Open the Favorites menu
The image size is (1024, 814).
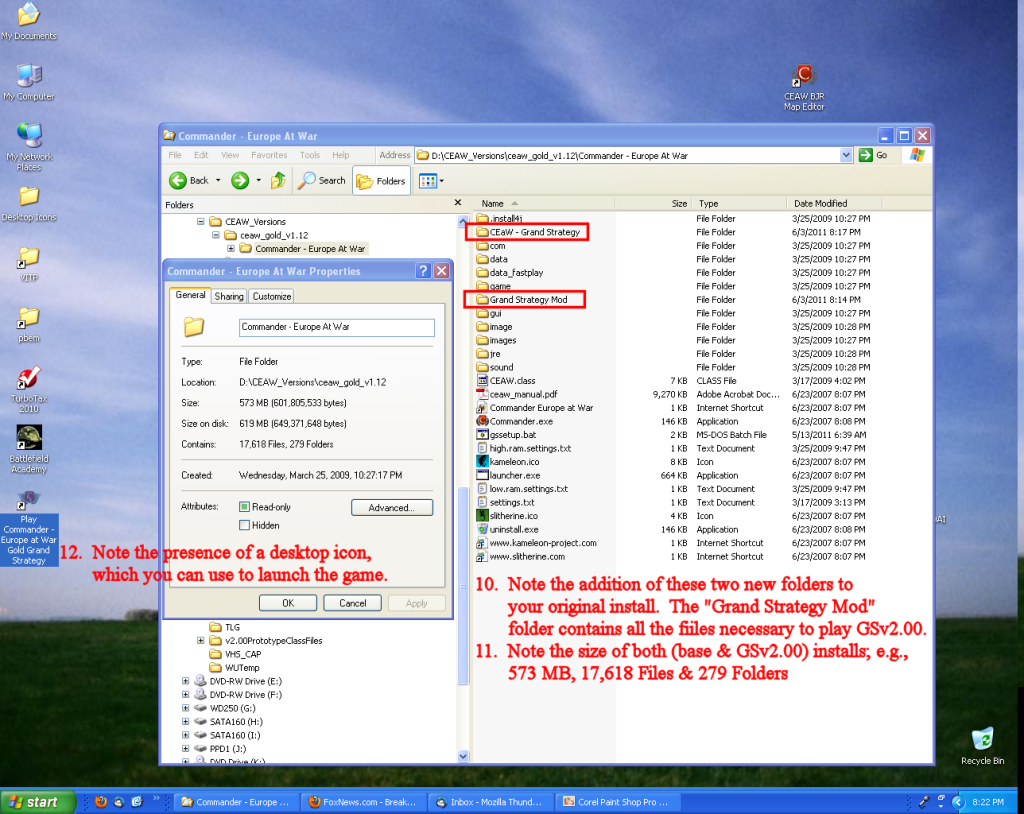point(269,155)
